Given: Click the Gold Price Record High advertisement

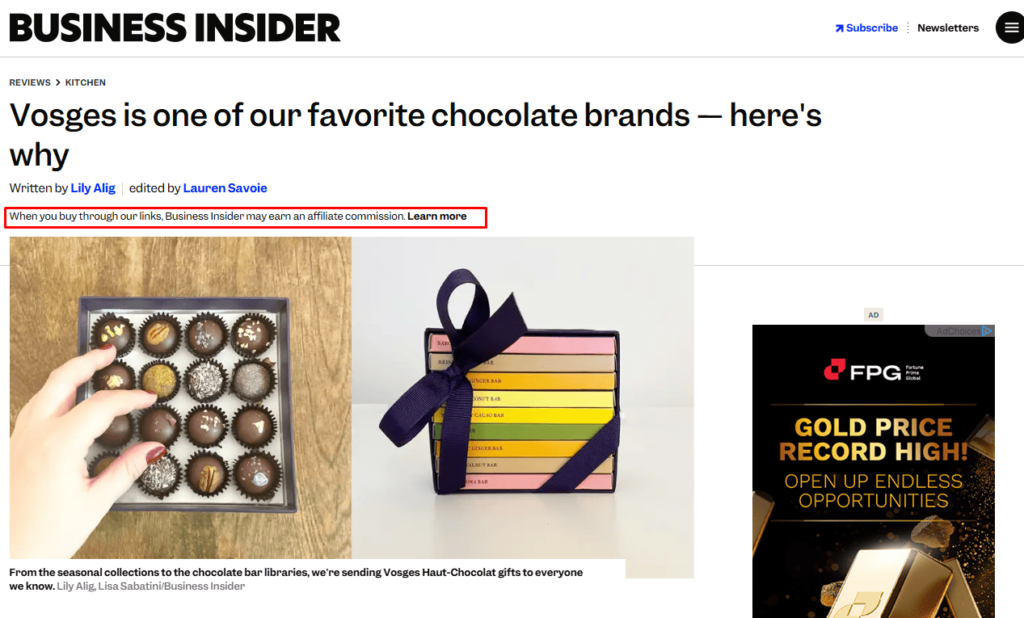Looking at the screenshot, I should pyautogui.click(x=873, y=470).
